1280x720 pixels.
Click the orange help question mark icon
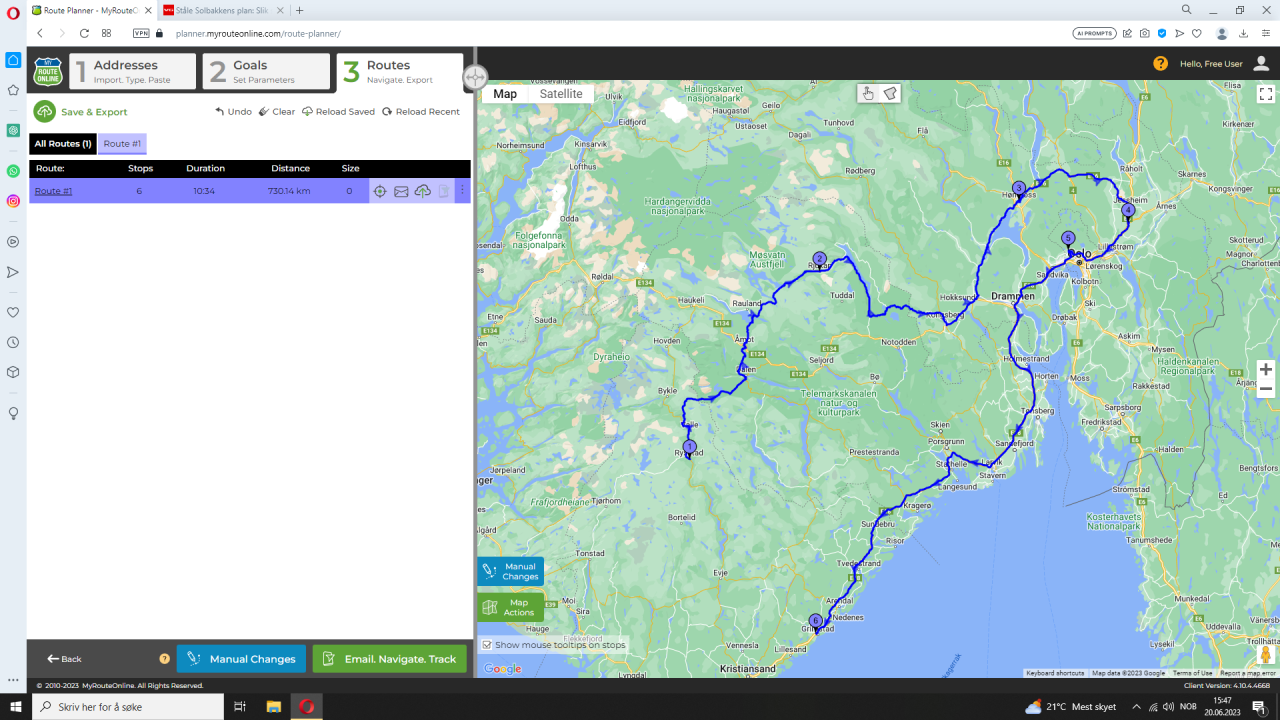point(1160,63)
